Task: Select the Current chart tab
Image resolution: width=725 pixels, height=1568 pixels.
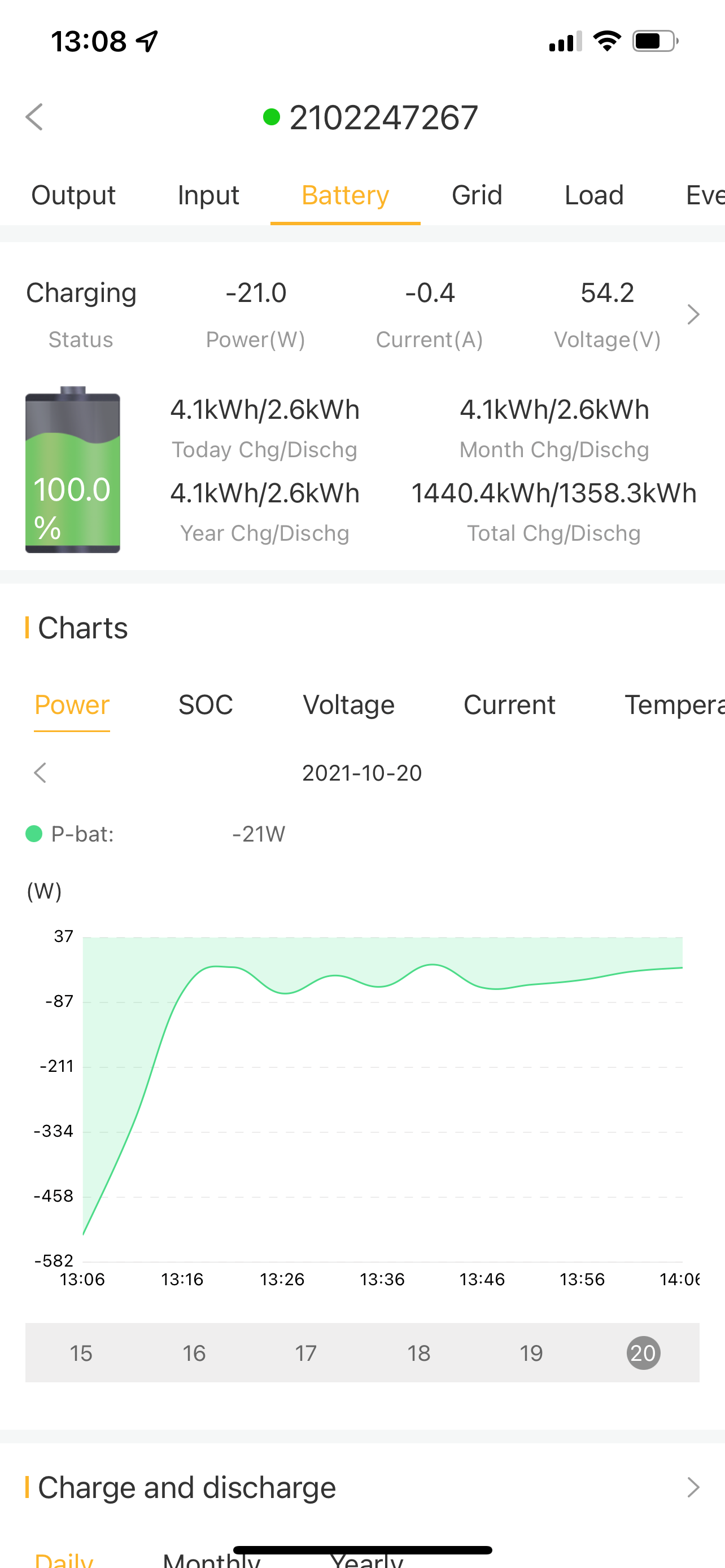Action: click(x=509, y=705)
